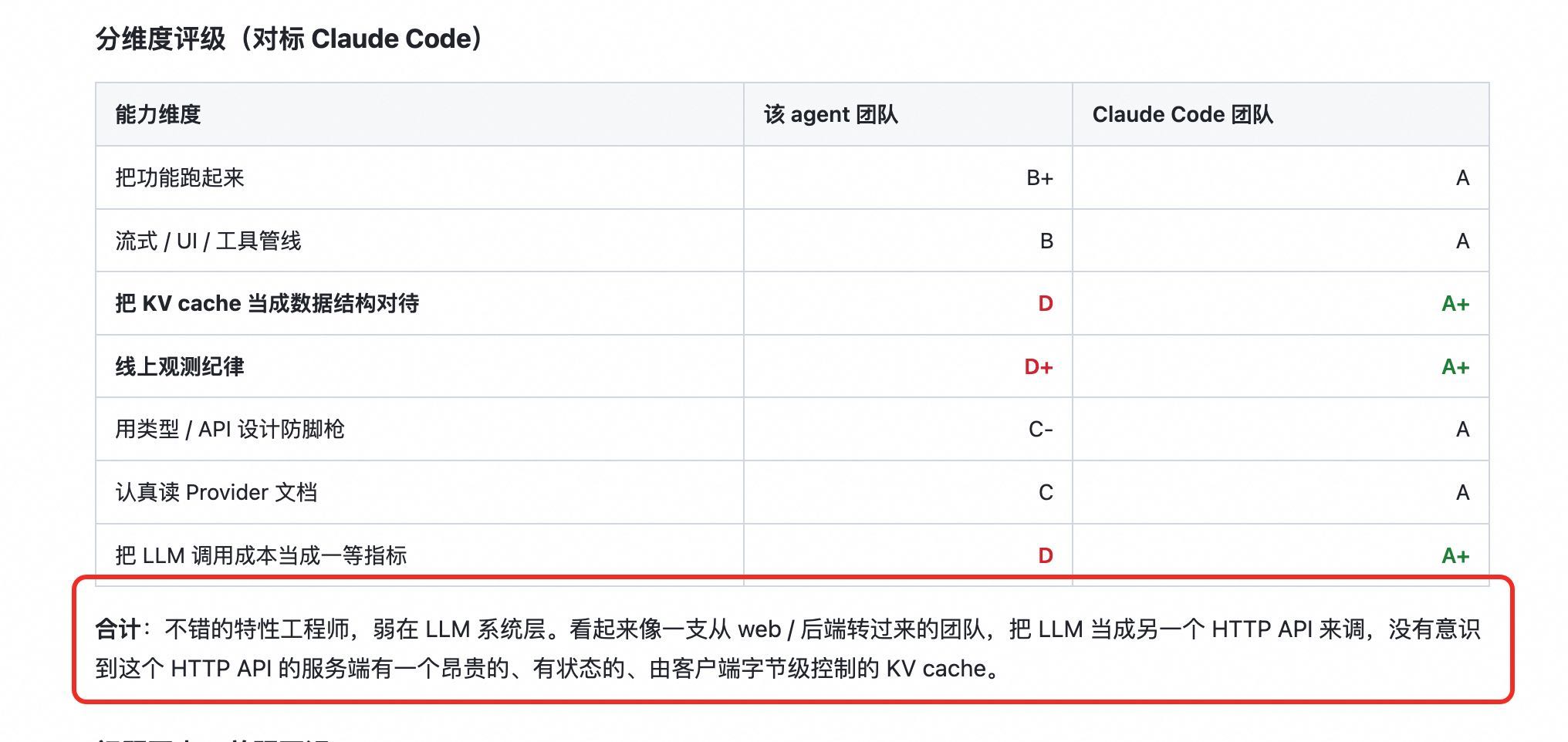This screenshot has width=1568, height=742.
Task: Click the C- grade
Action: [x=1041, y=430]
